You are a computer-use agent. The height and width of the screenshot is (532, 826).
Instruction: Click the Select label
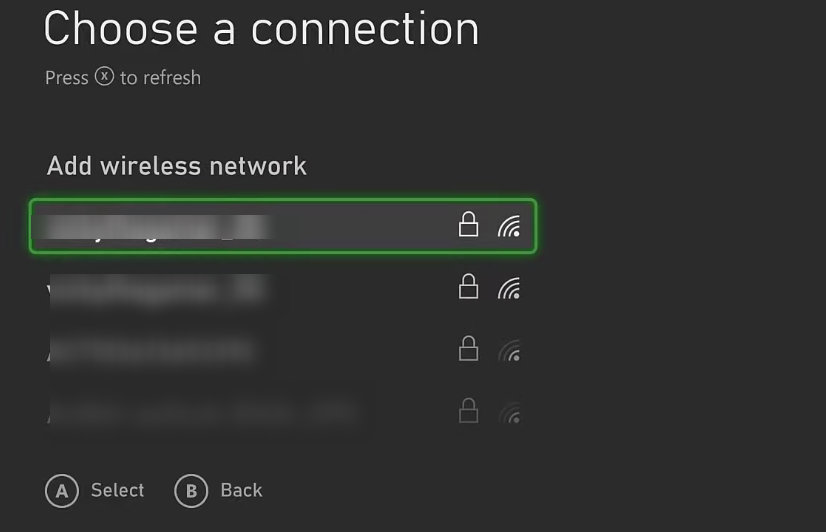[x=117, y=490]
